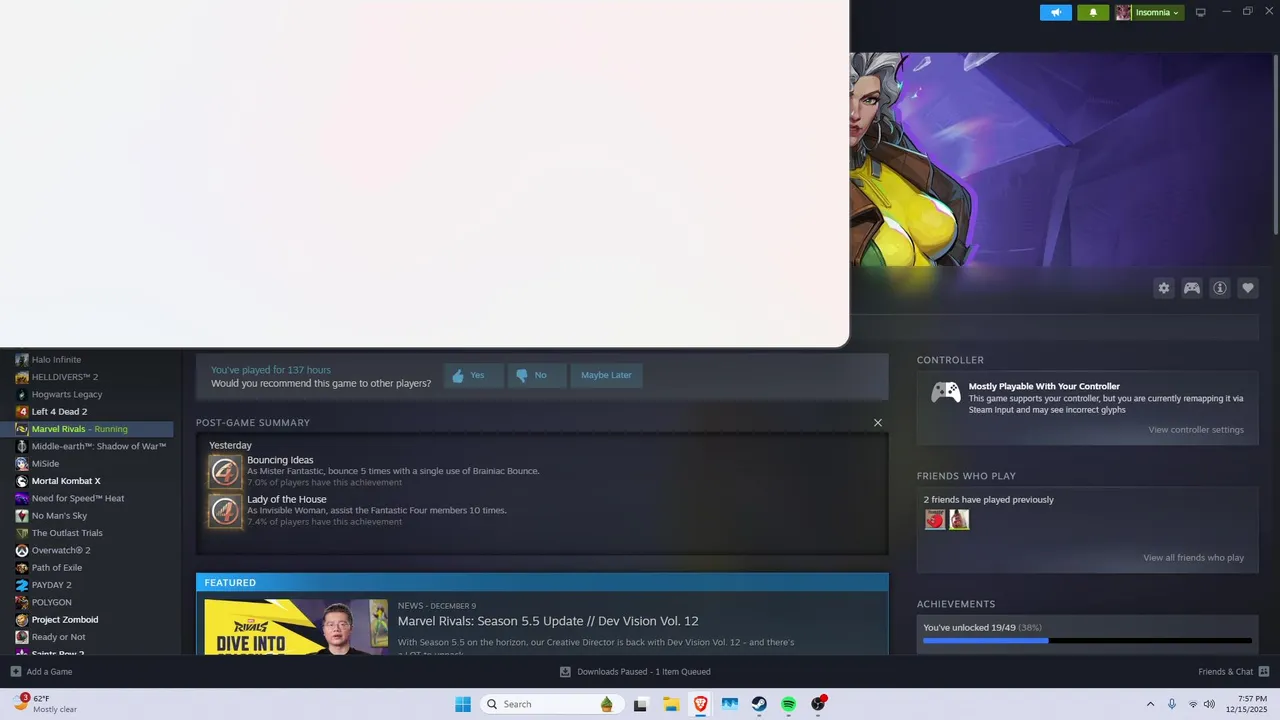
Task: Click the POLYGON game icon
Action: point(22,602)
